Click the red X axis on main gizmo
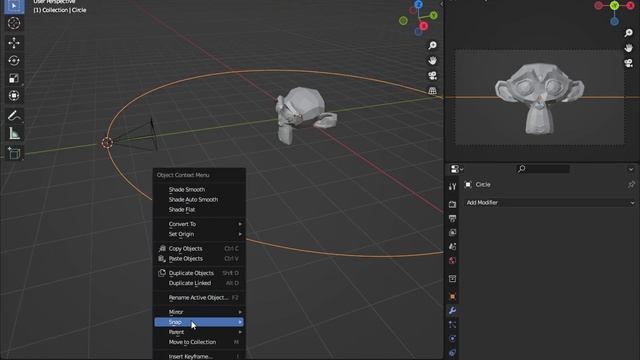 pyautogui.click(x=424, y=26)
